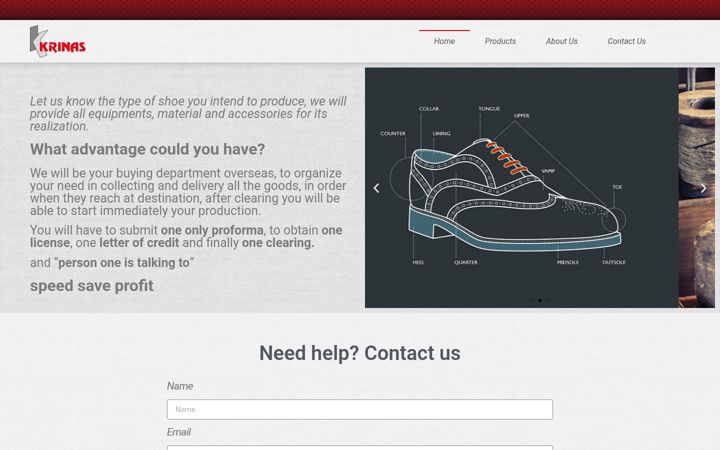Click the 'TOE' label in diagram

pos(617,187)
